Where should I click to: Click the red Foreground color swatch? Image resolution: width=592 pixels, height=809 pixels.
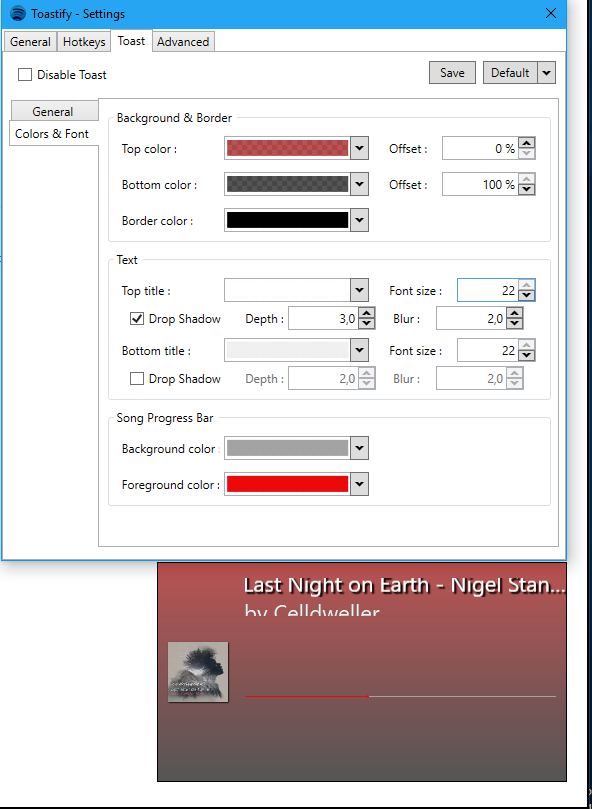287,484
